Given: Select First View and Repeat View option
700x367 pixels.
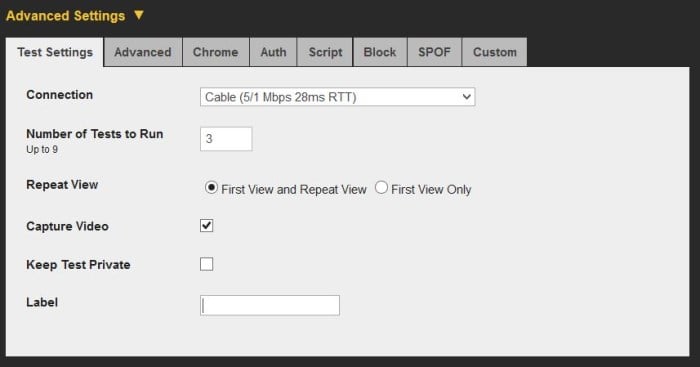Looking at the screenshot, I should click(x=211, y=188).
